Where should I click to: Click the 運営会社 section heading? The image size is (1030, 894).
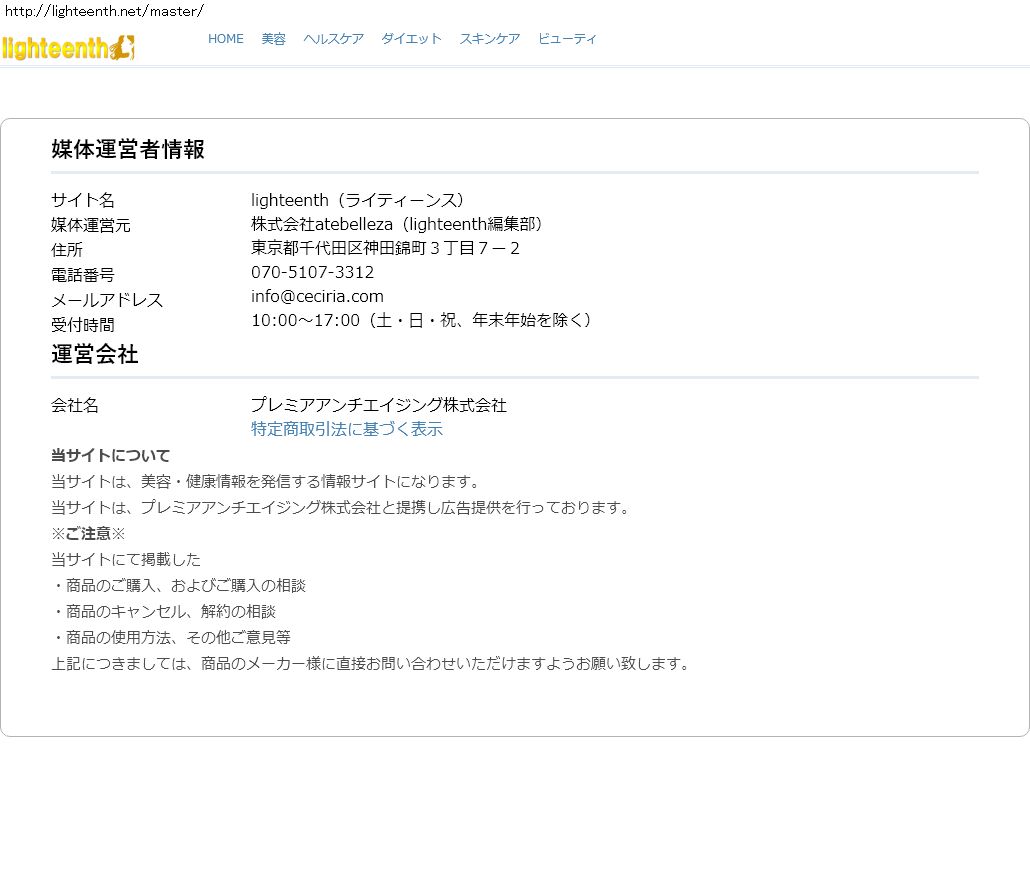95,354
